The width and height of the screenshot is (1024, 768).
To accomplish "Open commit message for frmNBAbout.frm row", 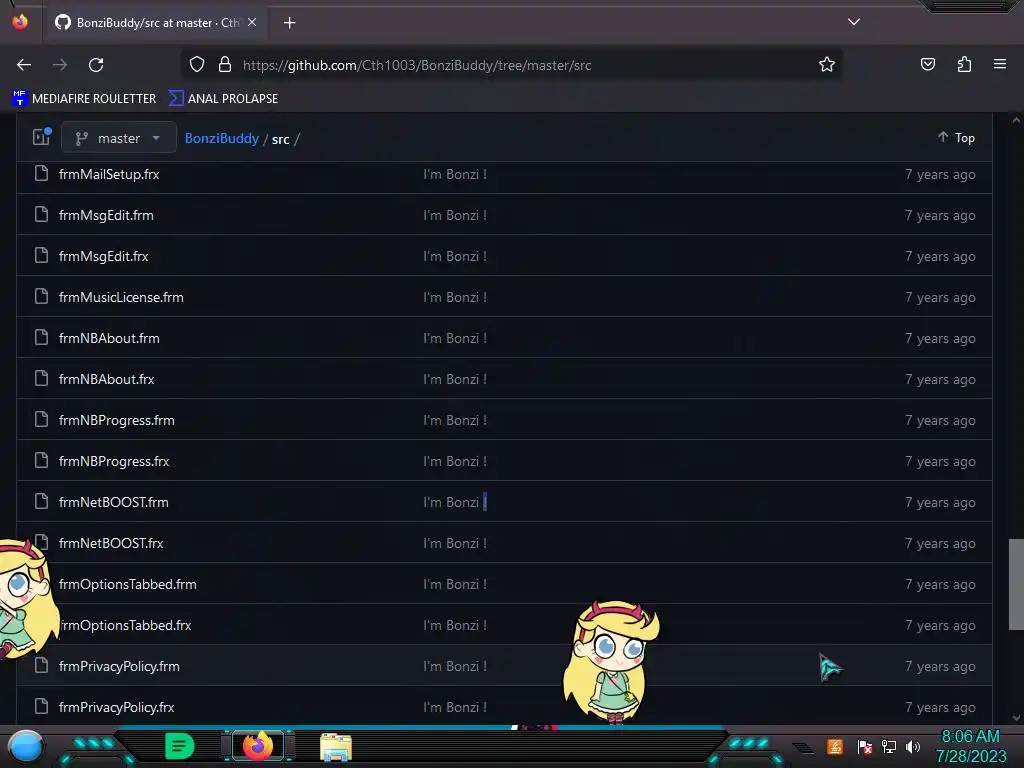I will pyautogui.click(x=455, y=338).
